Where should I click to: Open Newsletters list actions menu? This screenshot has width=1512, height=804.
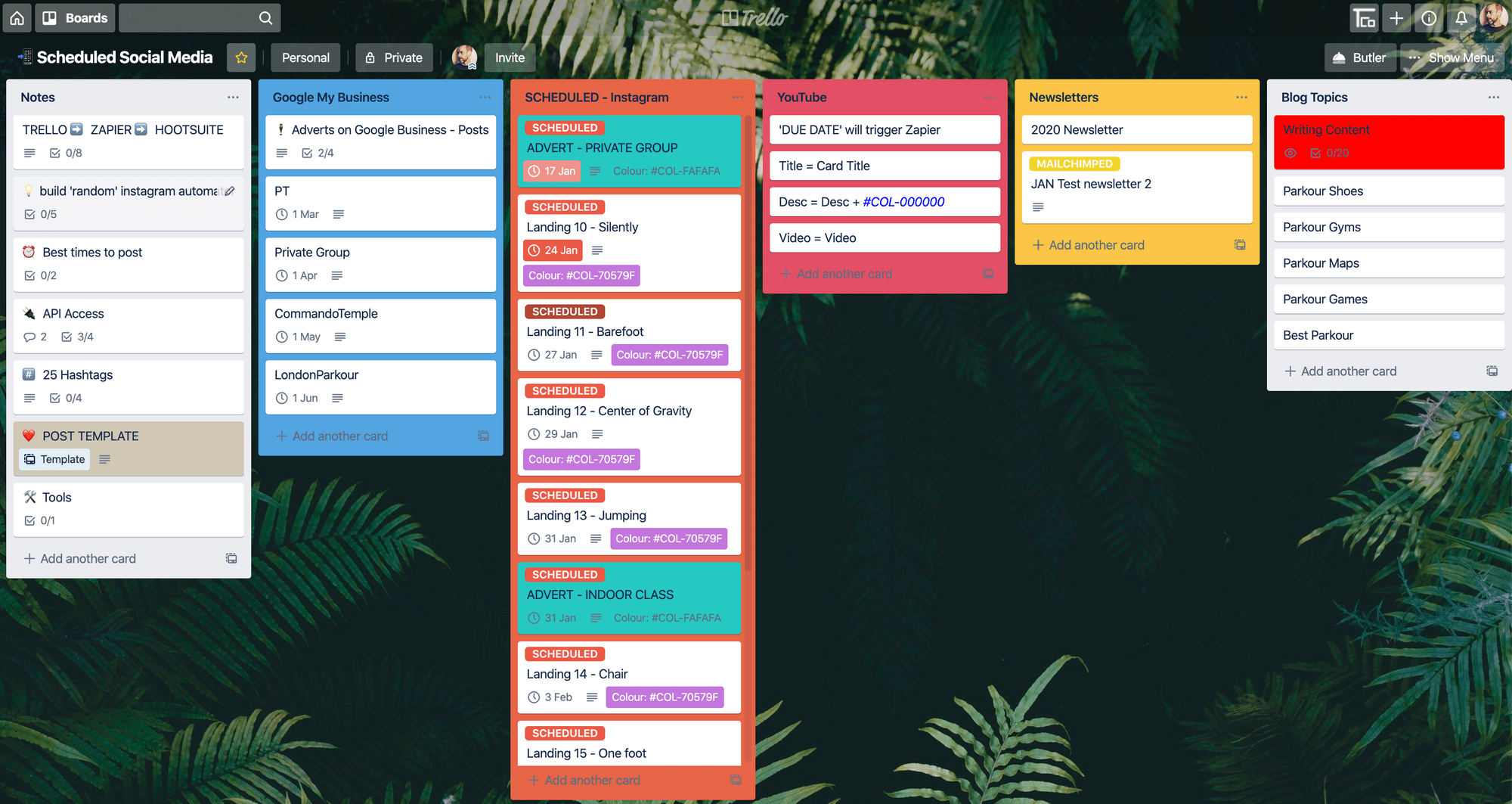[1241, 98]
